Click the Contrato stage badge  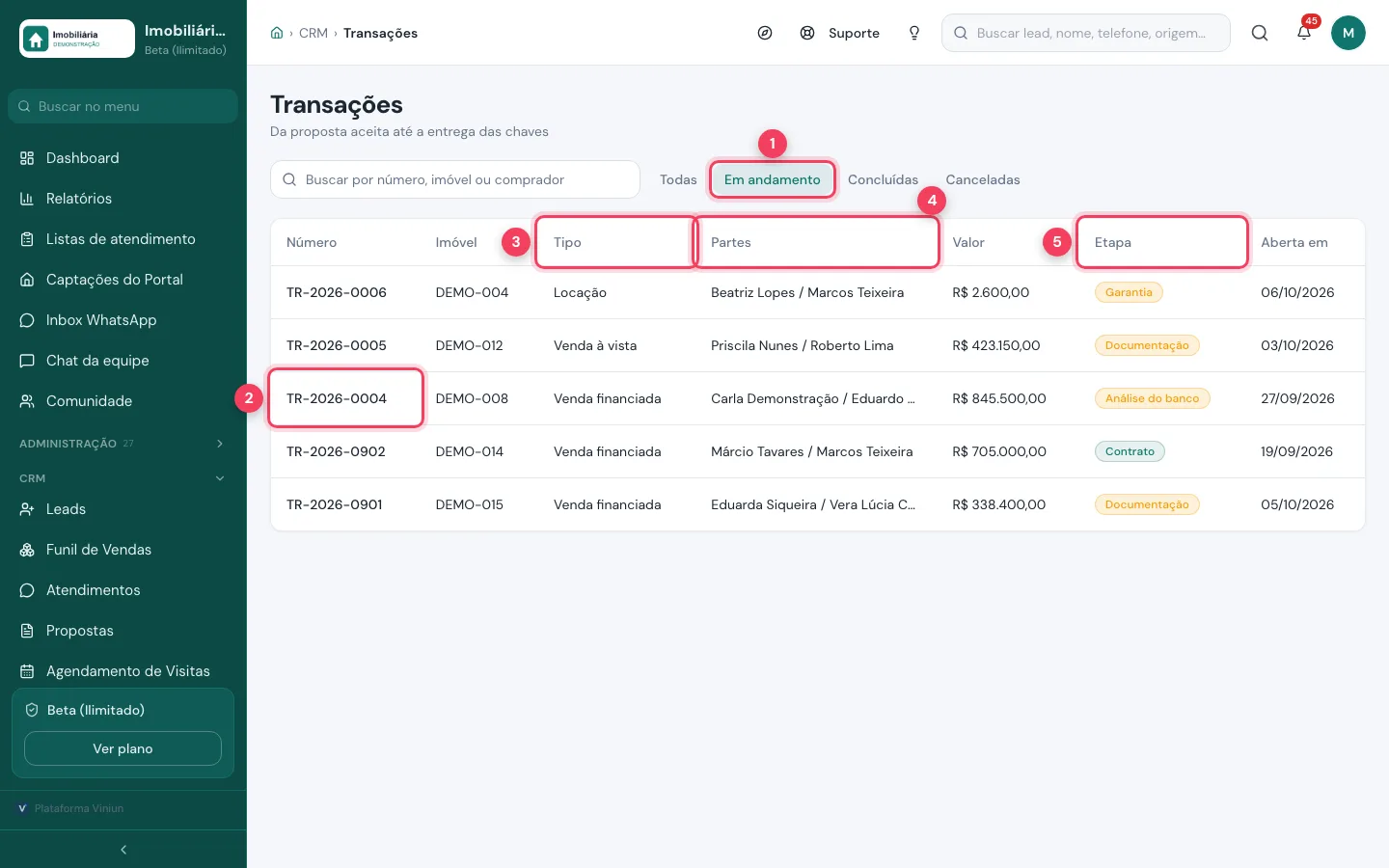click(1130, 451)
